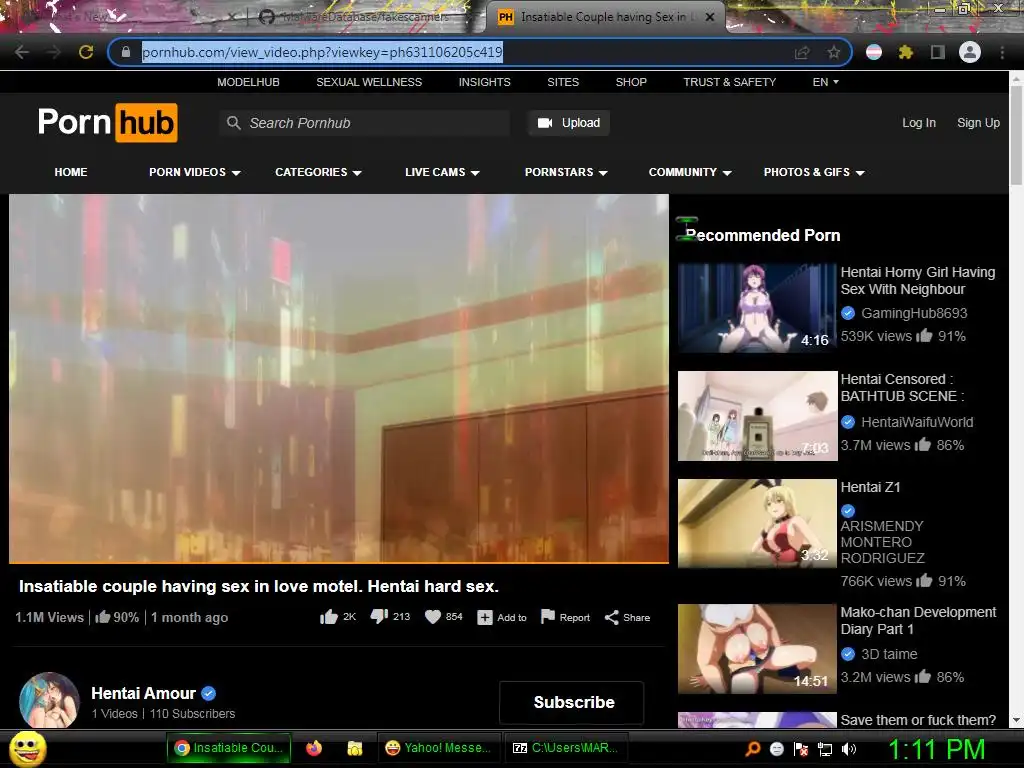Open the SITES top menu item
Image resolution: width=1024 pixels, height=768 pixels.
pos(563,82)
